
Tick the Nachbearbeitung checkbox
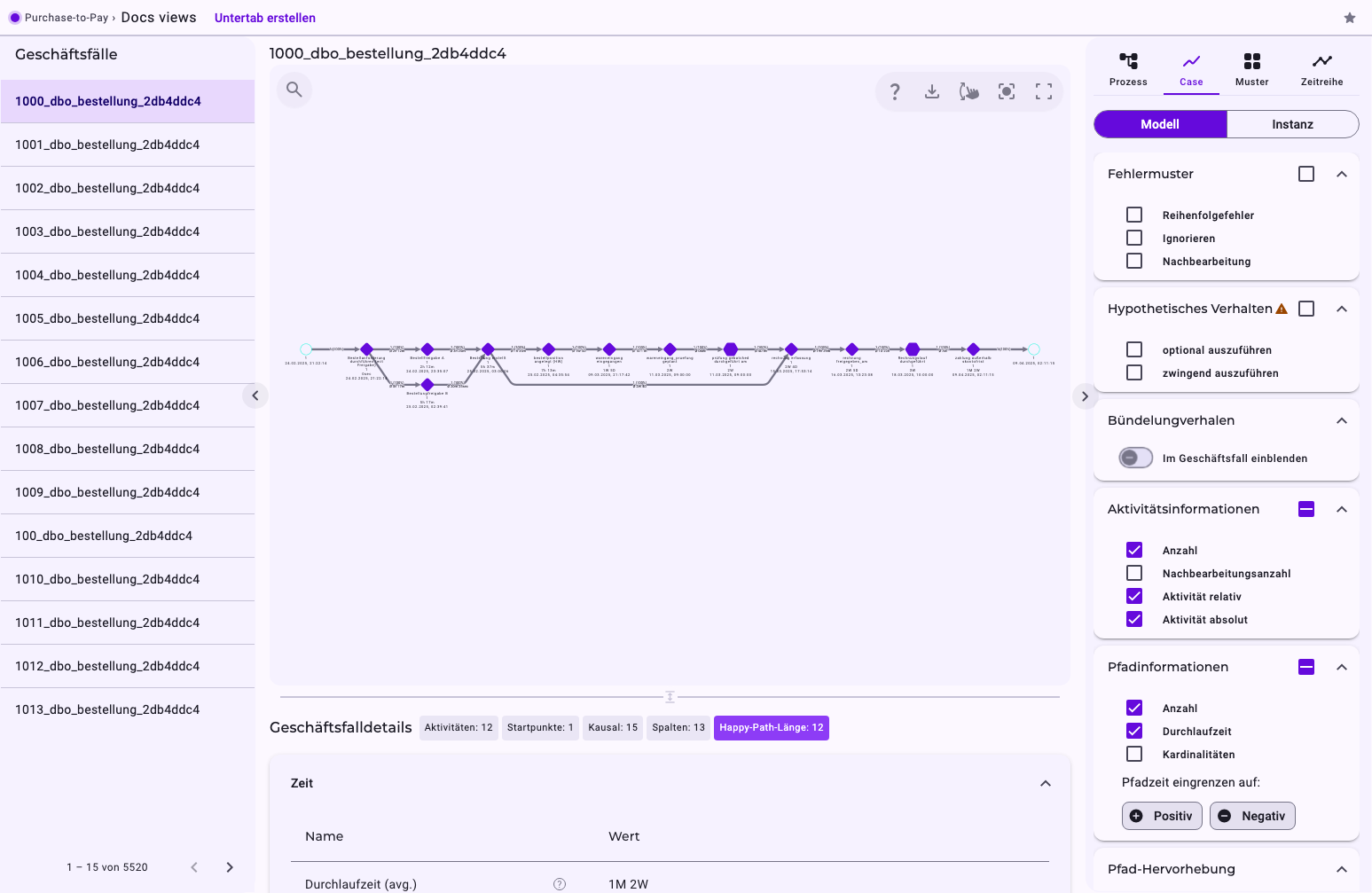[x=1134, y=261]
